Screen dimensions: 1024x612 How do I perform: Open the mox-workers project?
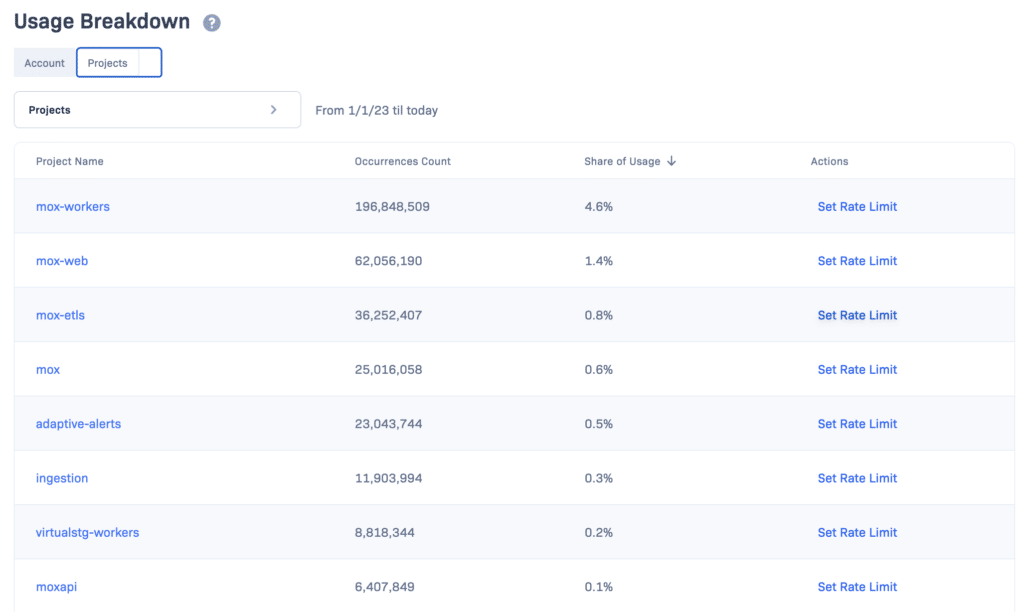72,206
